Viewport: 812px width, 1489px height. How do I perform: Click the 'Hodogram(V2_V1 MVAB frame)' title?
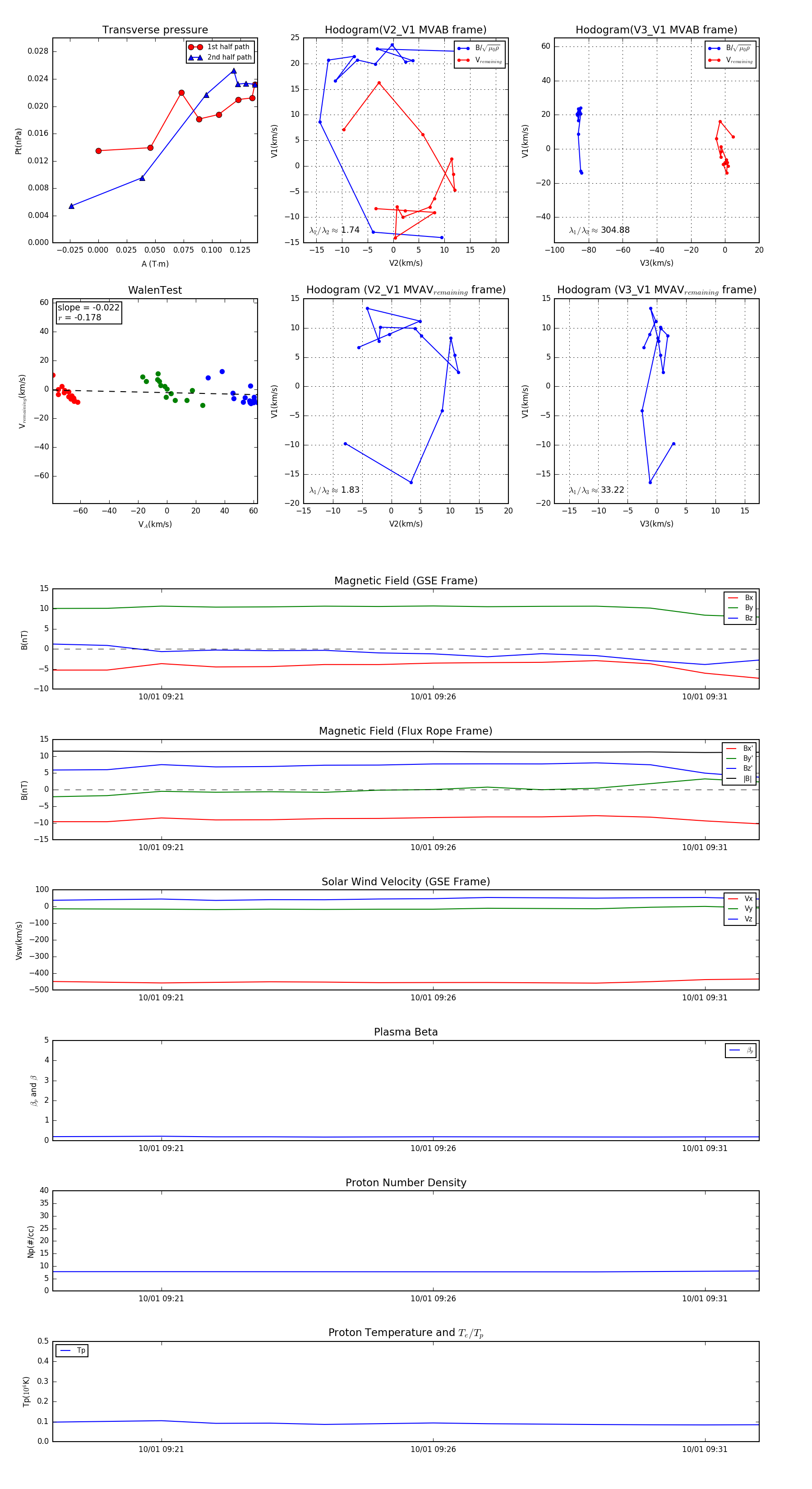(406, 30)
